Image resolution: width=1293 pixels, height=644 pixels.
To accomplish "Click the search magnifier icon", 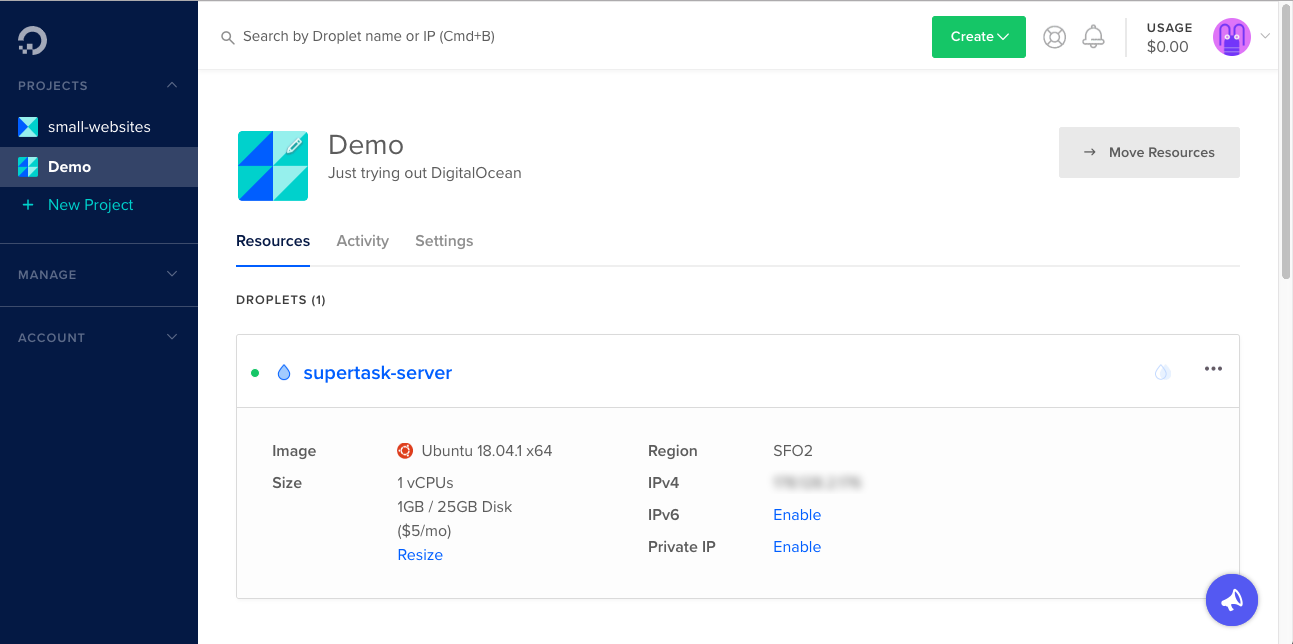I will (x=228, y=37).
